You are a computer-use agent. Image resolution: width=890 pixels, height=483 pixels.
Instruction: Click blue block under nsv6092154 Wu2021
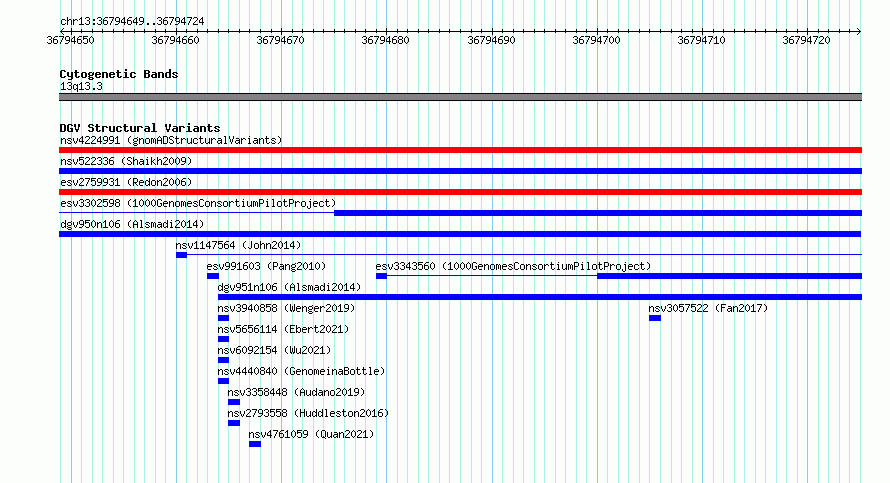tap(224, 360)
